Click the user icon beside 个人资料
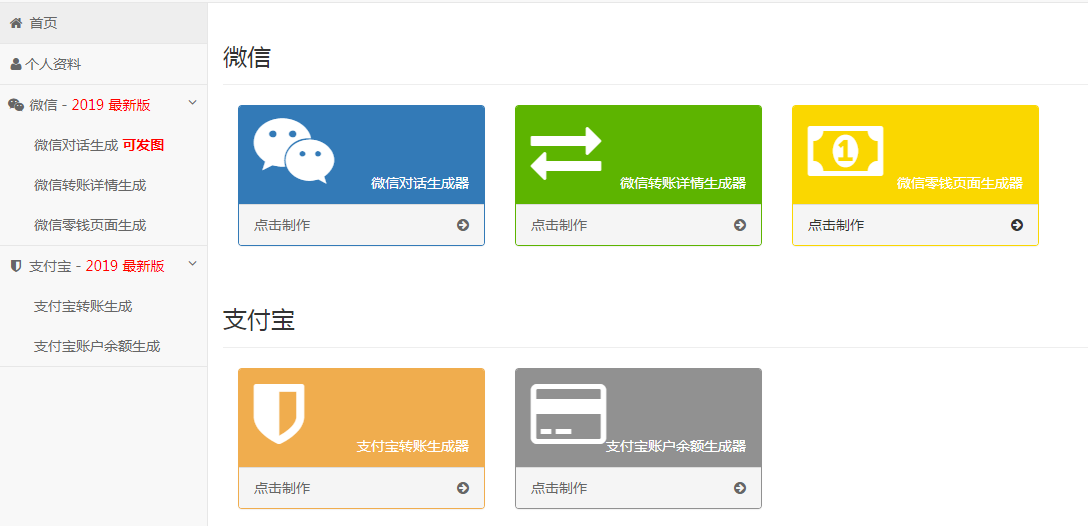The image size is (1088, 526). point(15,65)
